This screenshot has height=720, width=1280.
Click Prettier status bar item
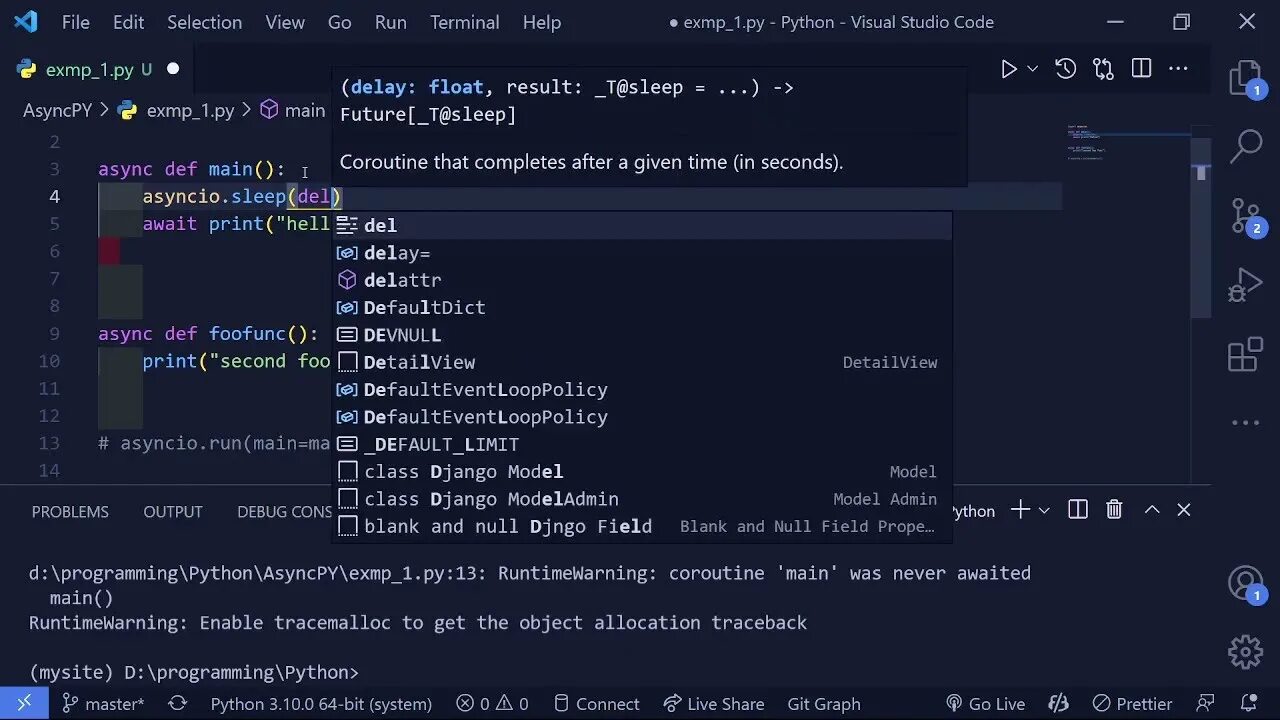point(1132,704)
